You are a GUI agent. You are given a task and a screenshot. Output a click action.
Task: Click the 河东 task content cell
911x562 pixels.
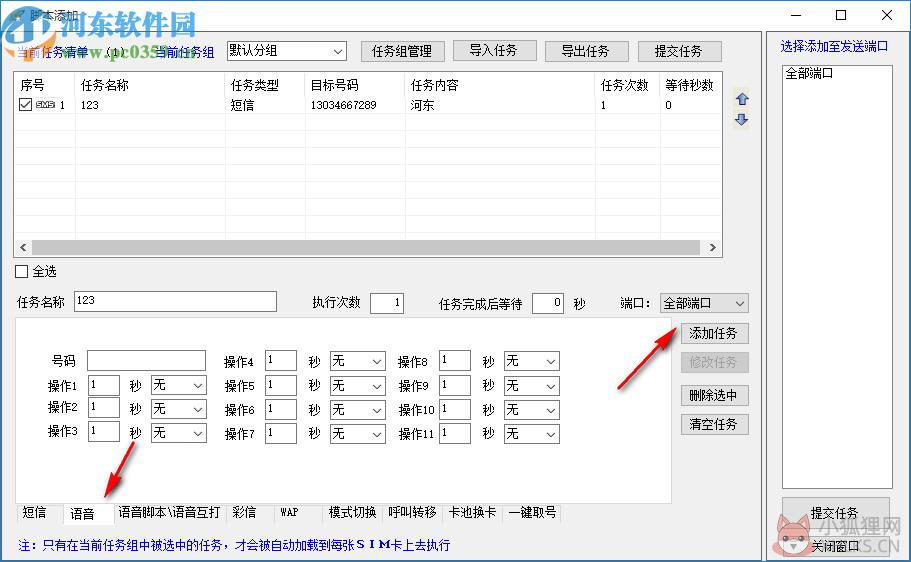(422, 105)
